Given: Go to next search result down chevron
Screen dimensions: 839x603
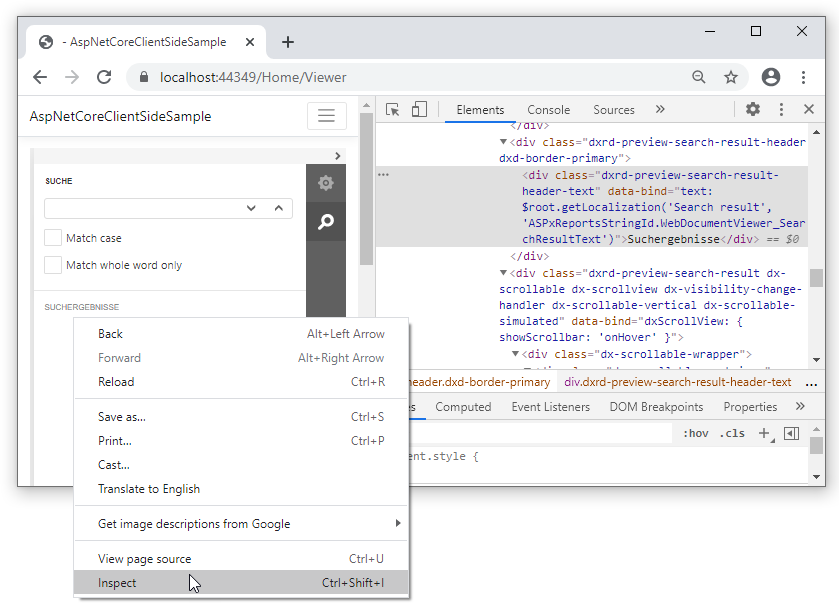Looking at the screenshot, I should pos(251,208).
